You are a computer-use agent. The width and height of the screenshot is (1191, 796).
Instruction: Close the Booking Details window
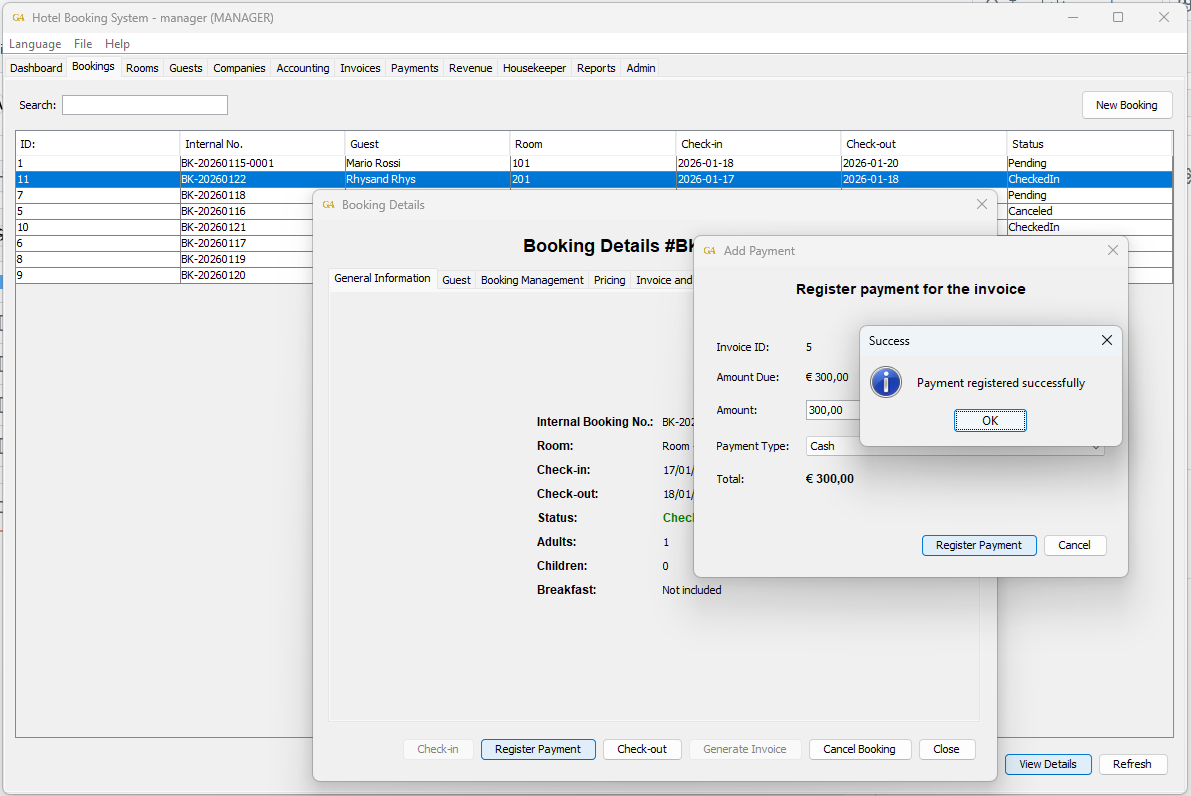tap(981, 205)
